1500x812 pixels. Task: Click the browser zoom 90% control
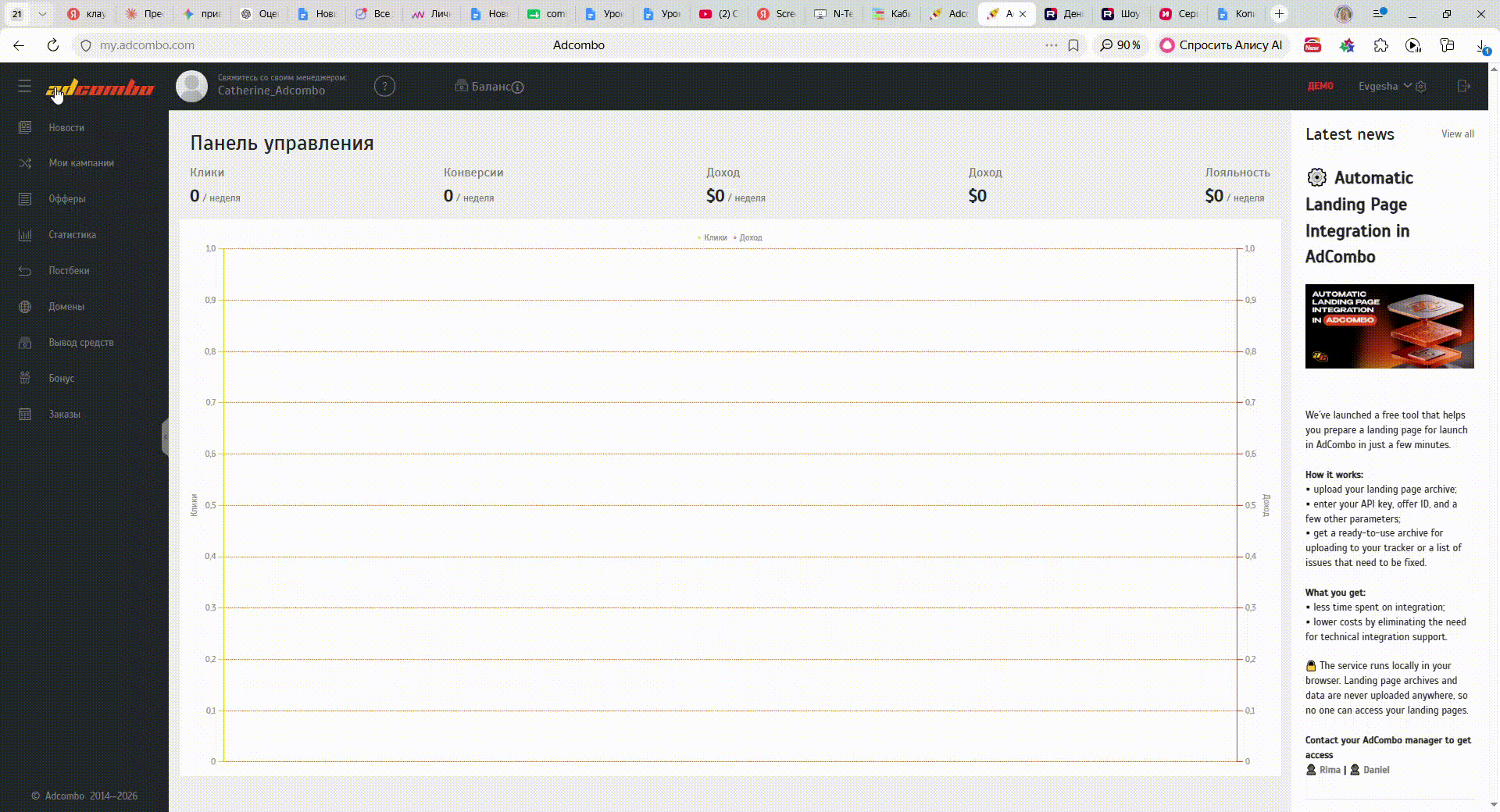[x=1120, y=45]
